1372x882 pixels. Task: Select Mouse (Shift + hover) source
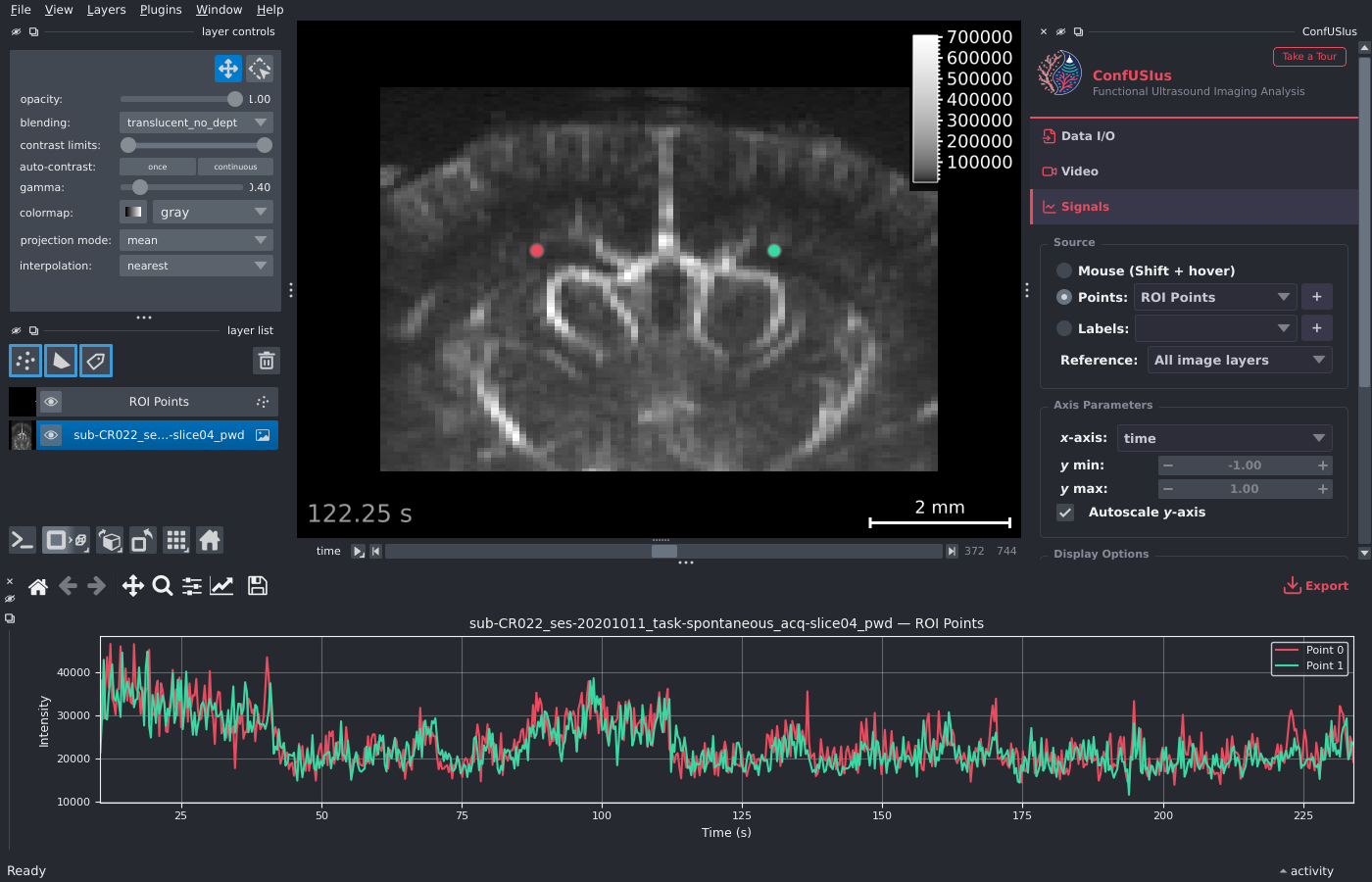[1064, 270]
